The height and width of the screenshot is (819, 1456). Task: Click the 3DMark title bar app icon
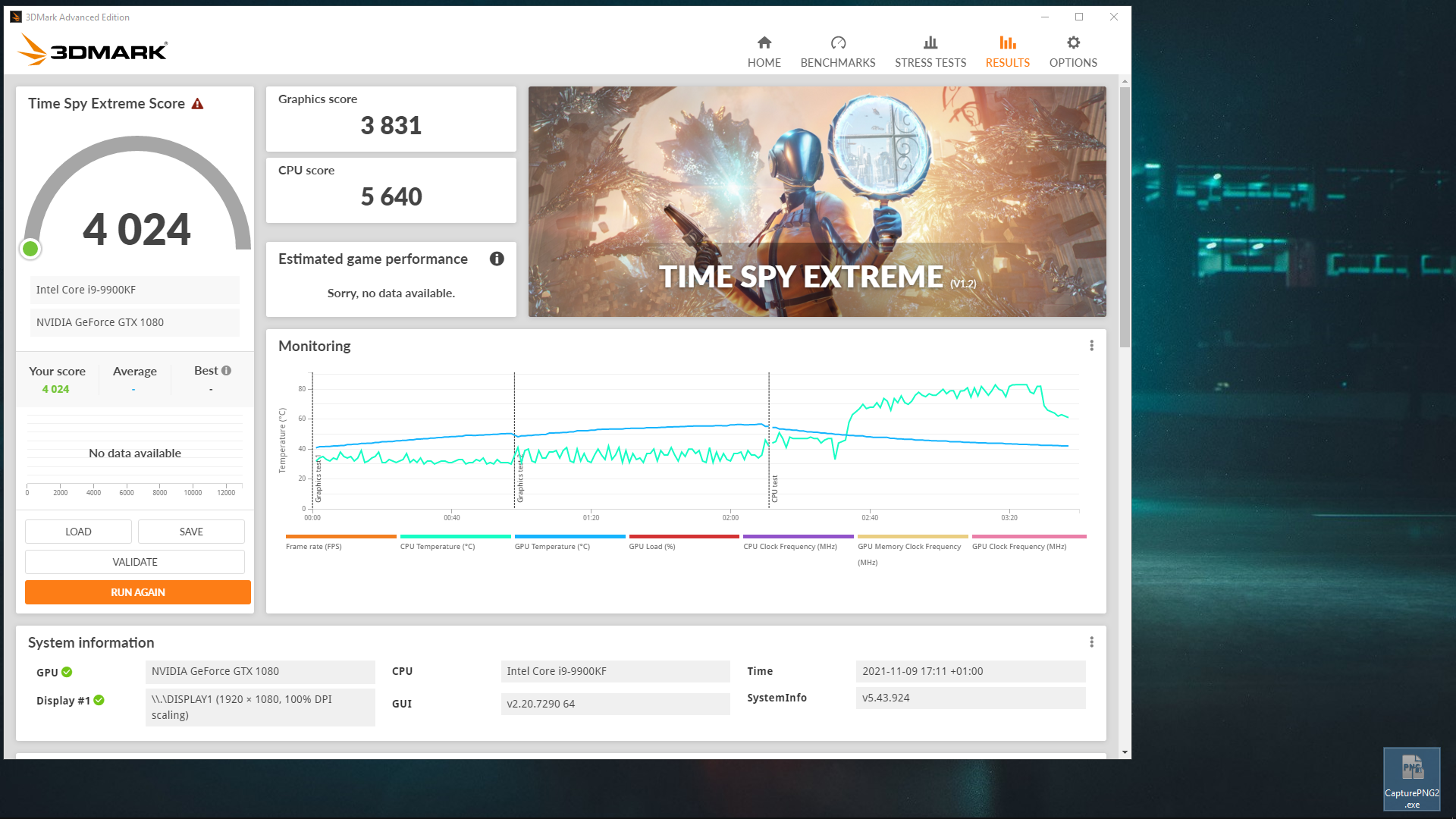point(15,17)
